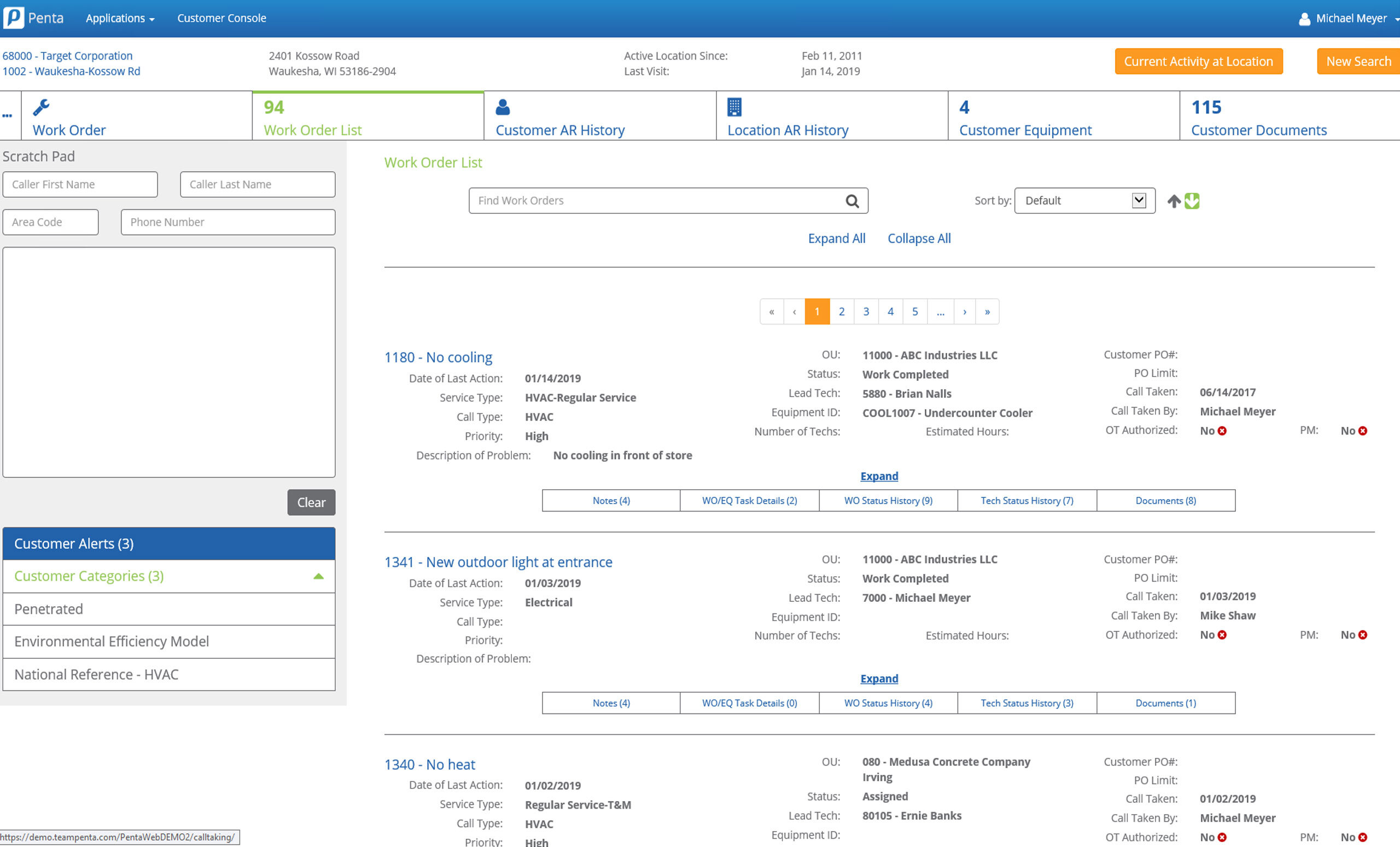Open the Applications dropdown menu

120,18
